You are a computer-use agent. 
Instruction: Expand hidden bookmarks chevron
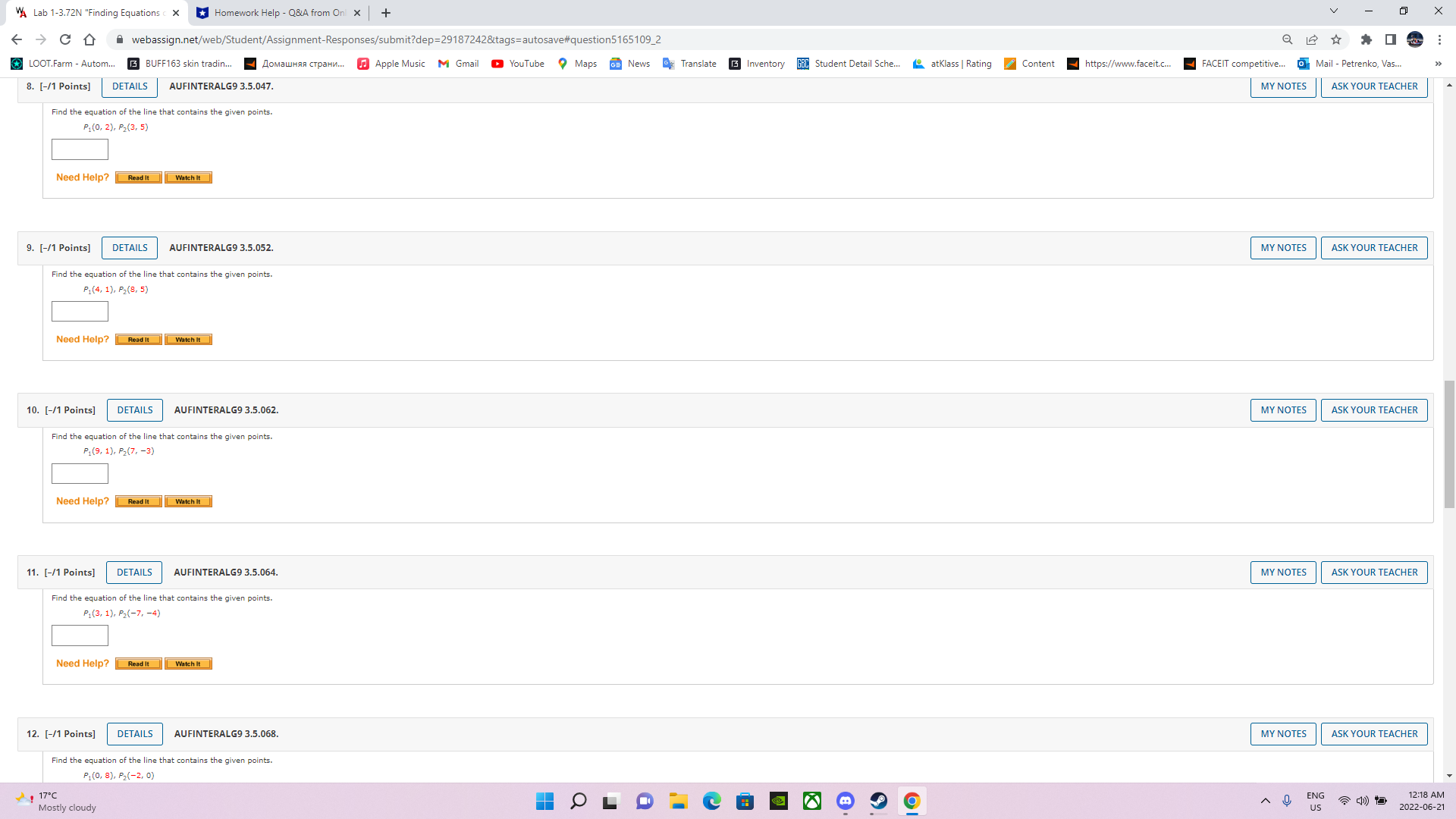click(x=1438, y=64)
